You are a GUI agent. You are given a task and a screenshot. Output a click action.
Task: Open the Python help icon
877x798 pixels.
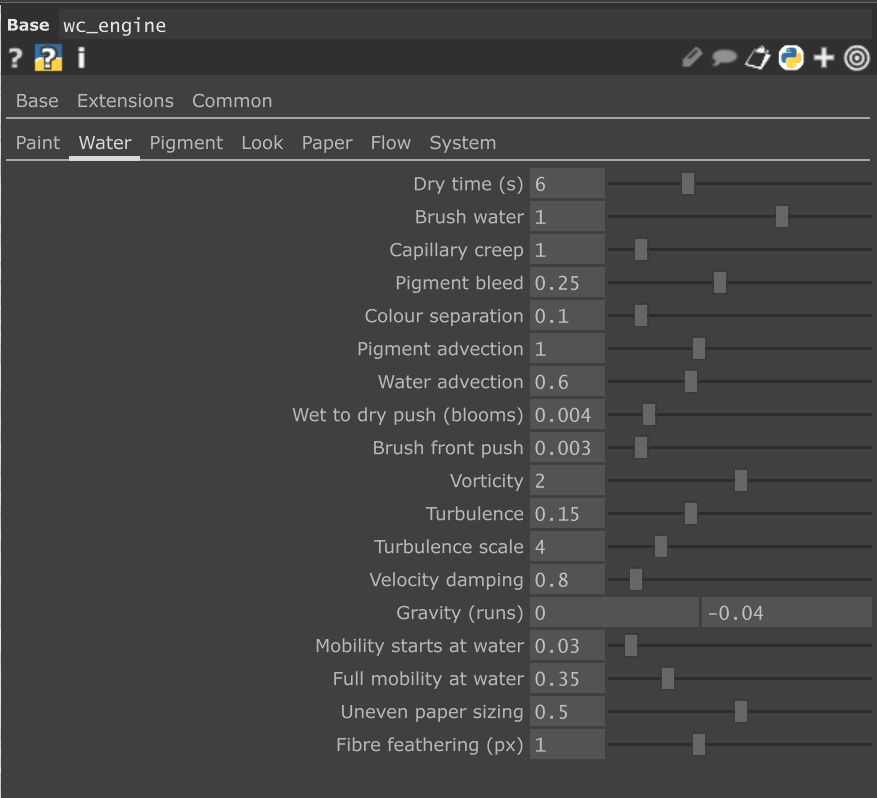click(48, 58)
